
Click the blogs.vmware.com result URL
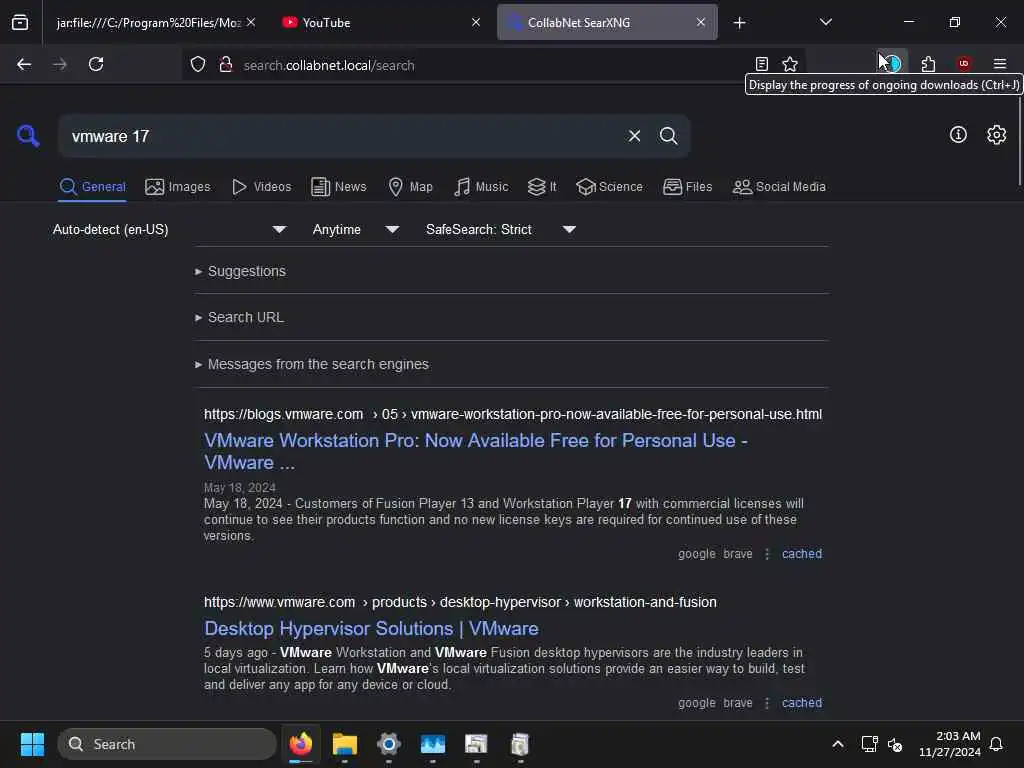513,414
